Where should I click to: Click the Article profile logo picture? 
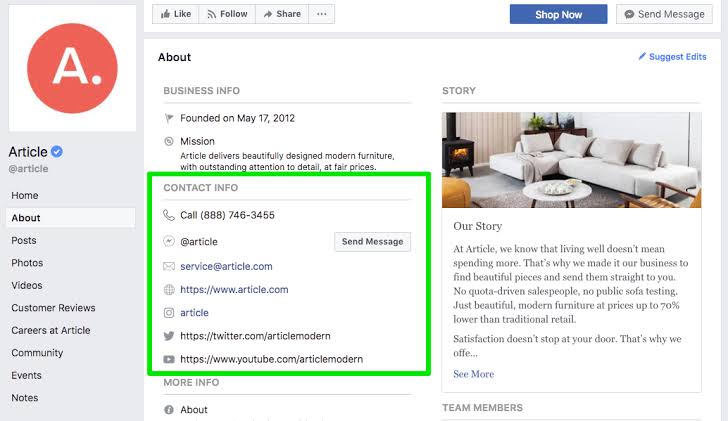(x=72, y=68)
